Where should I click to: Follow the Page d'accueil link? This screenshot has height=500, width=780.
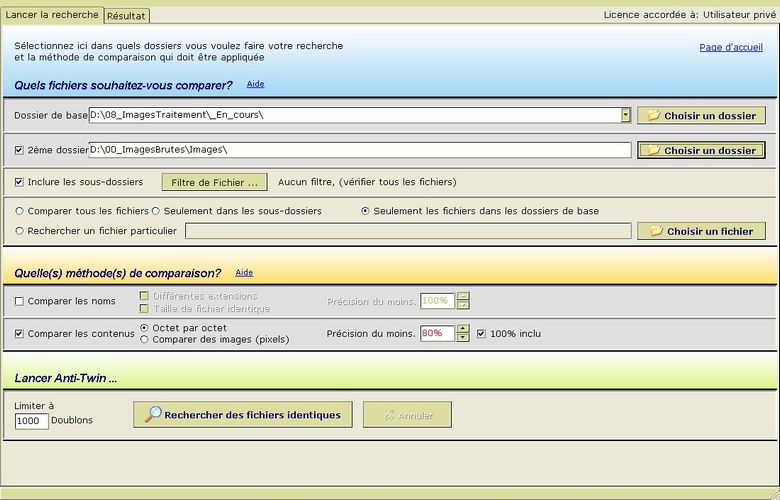click(730, 47)
